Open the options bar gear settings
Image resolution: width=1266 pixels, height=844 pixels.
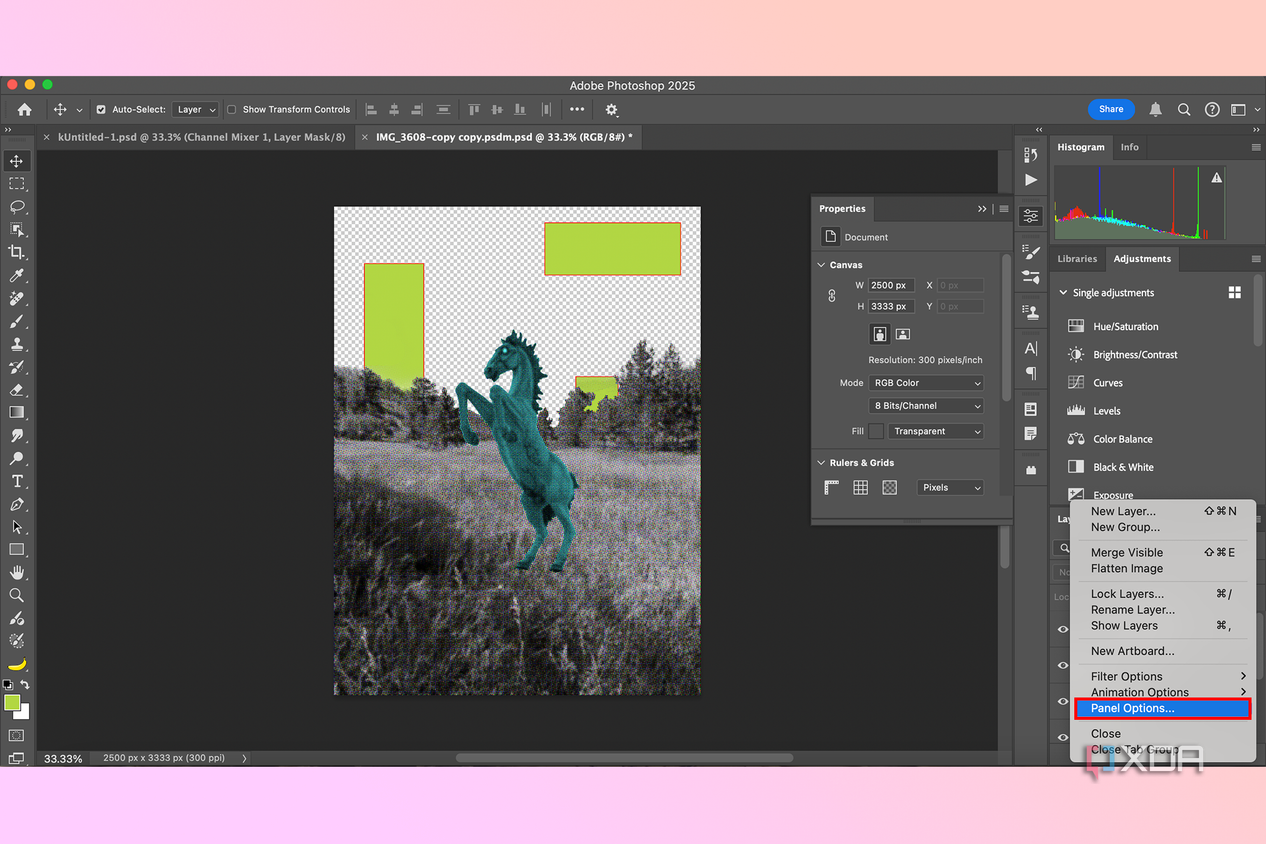pos(612,109)
